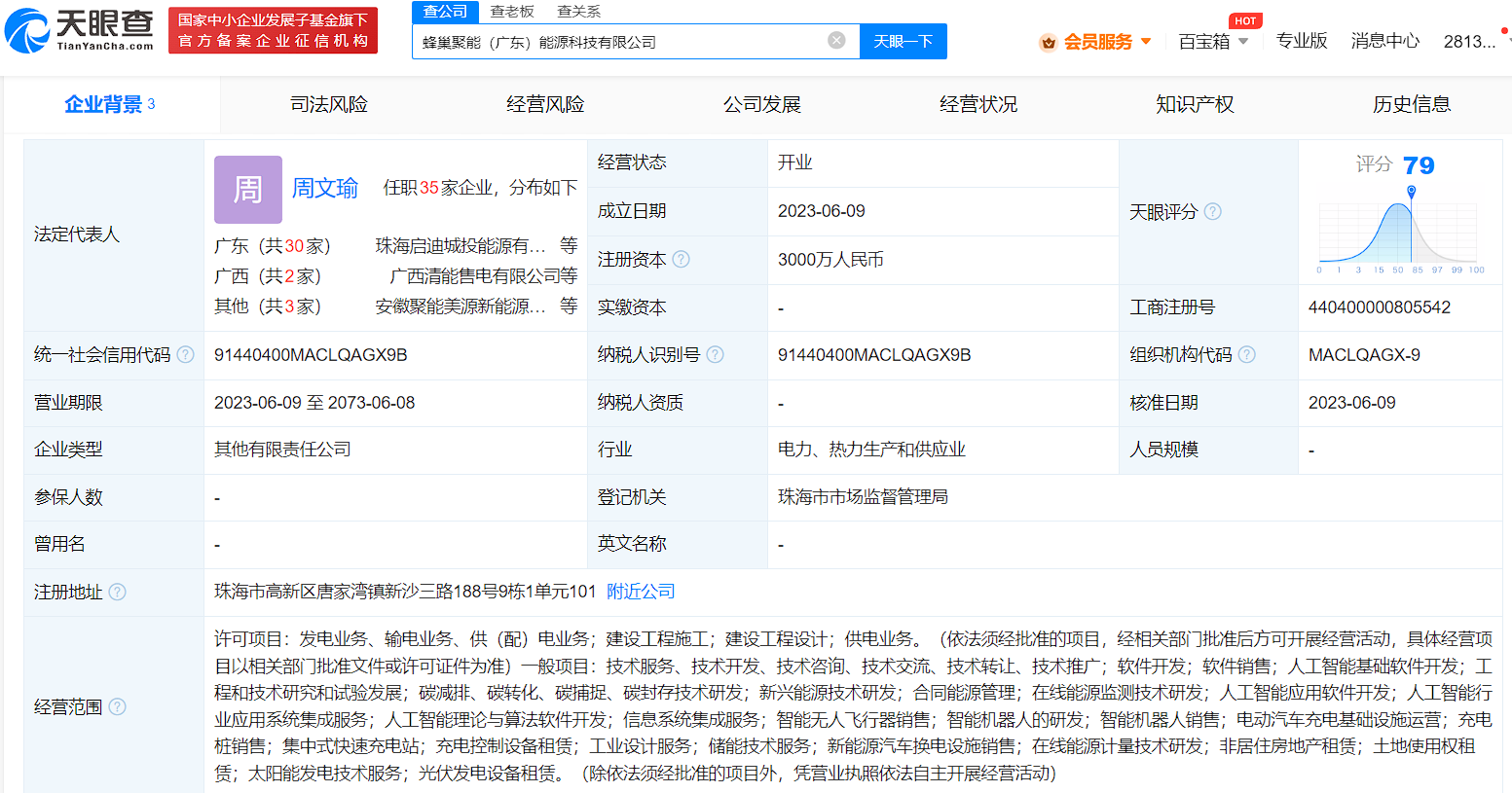Click 广东（共30家）region count
1512x793 pixels.
tap(273, 246)
